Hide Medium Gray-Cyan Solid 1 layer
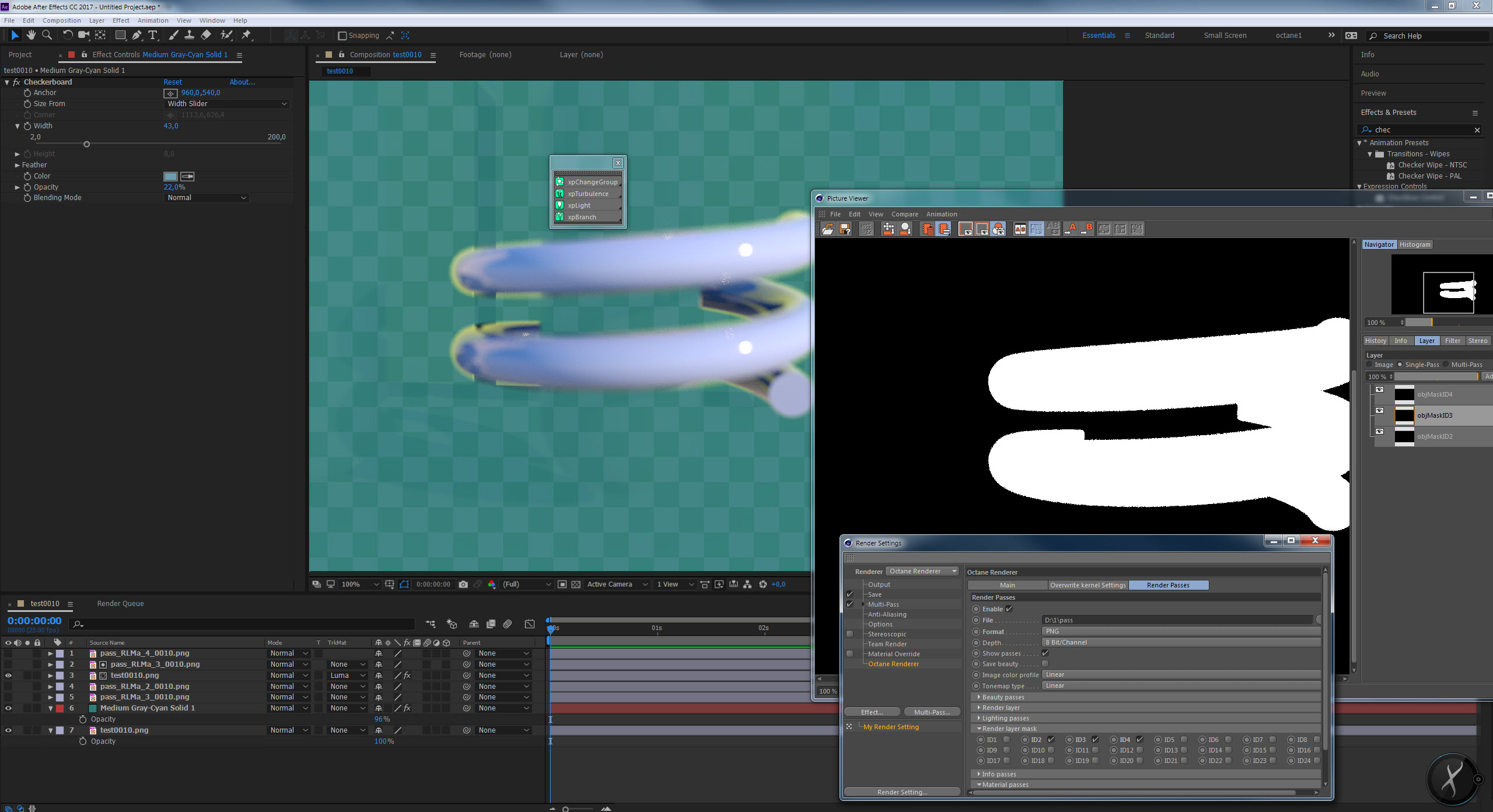Viewport: 1493px width, 812px height. pyautogui.click(x=8, y=708)
